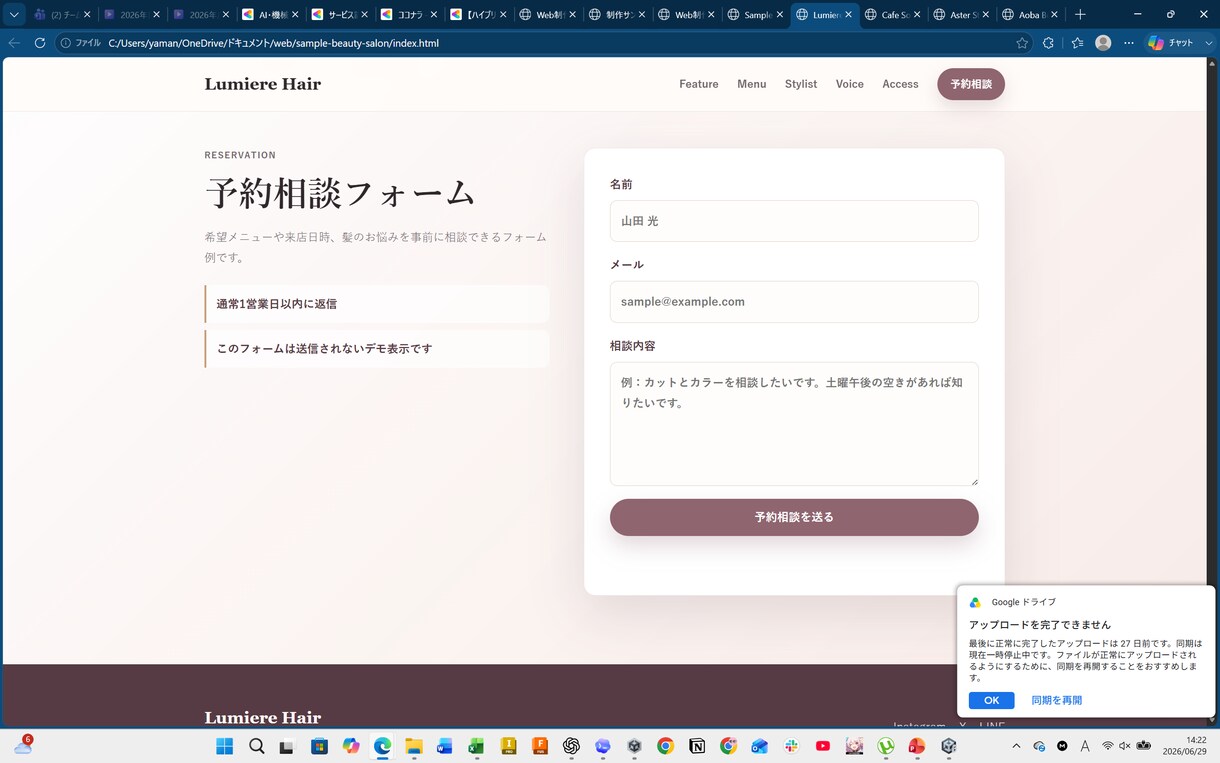Click the このフォームは送信されないデモ表示です note

[377, 349]
